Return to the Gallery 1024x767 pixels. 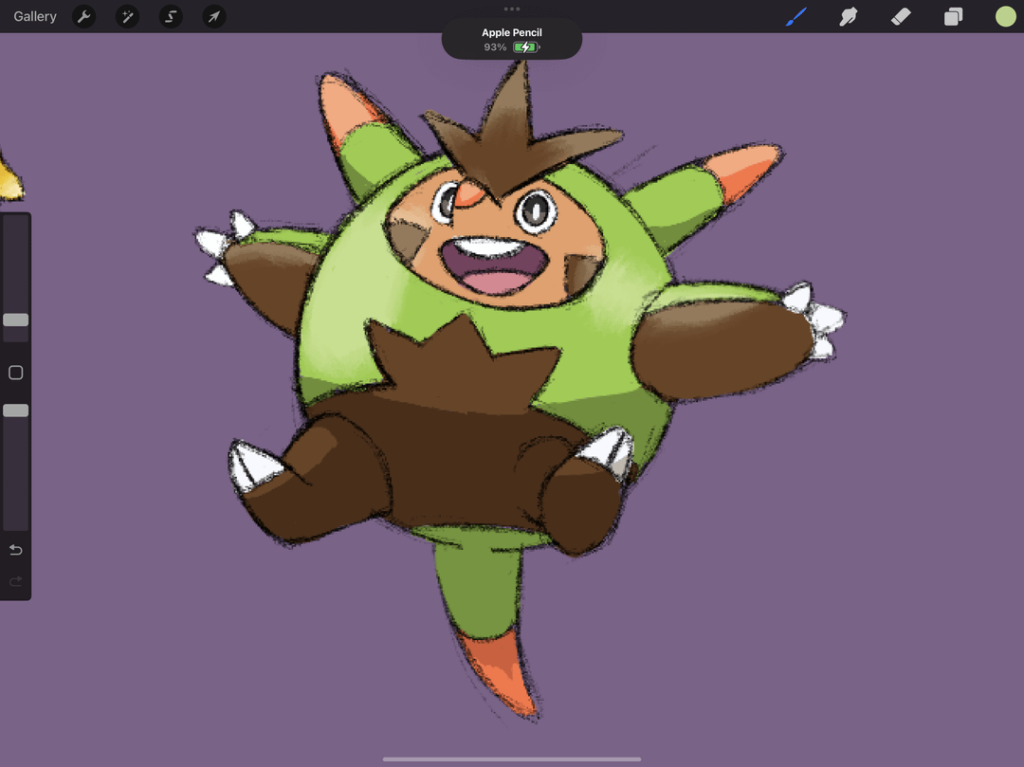(x=35, y=16)
